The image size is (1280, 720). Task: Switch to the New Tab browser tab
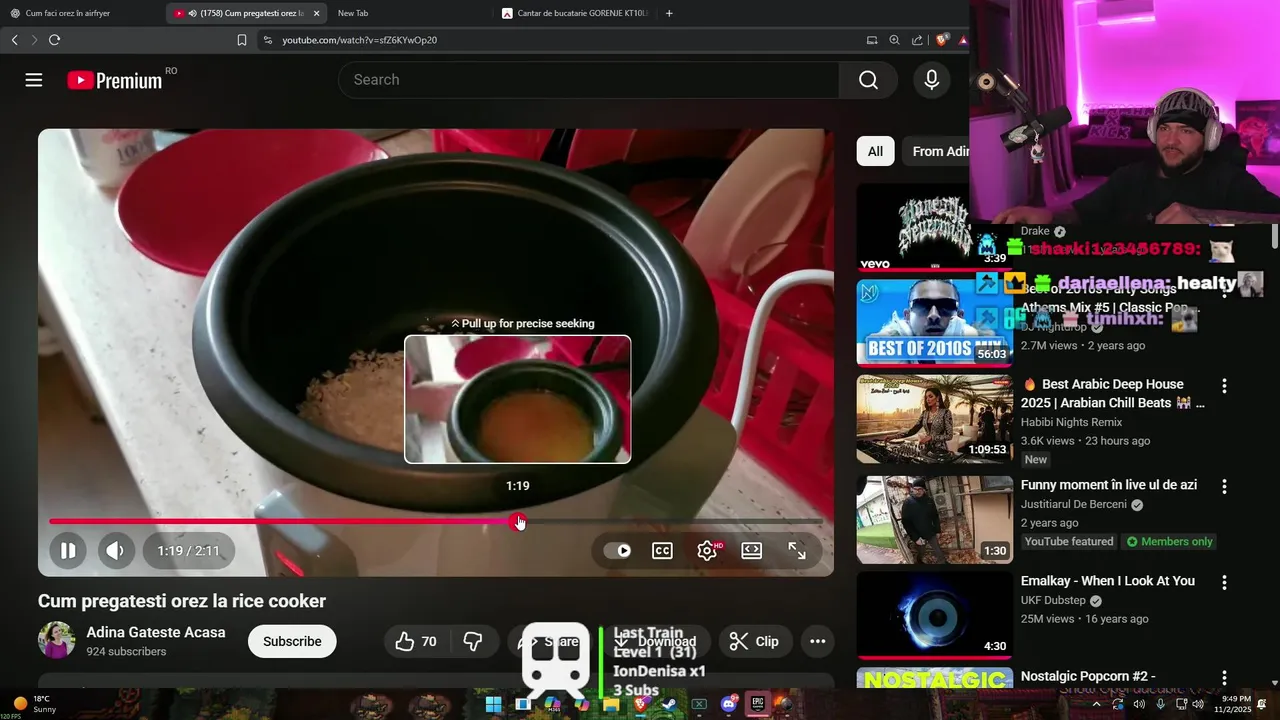[410, 13]
